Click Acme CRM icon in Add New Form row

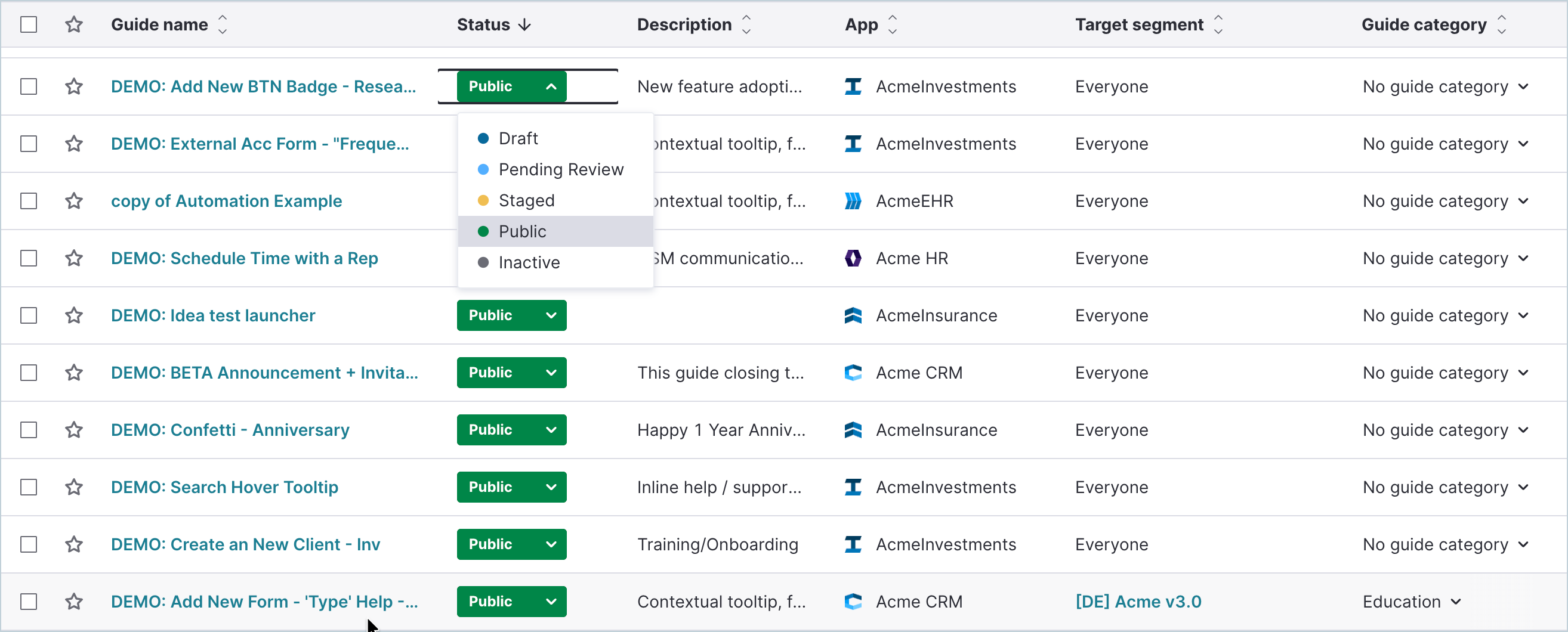[x=853, y=601]
